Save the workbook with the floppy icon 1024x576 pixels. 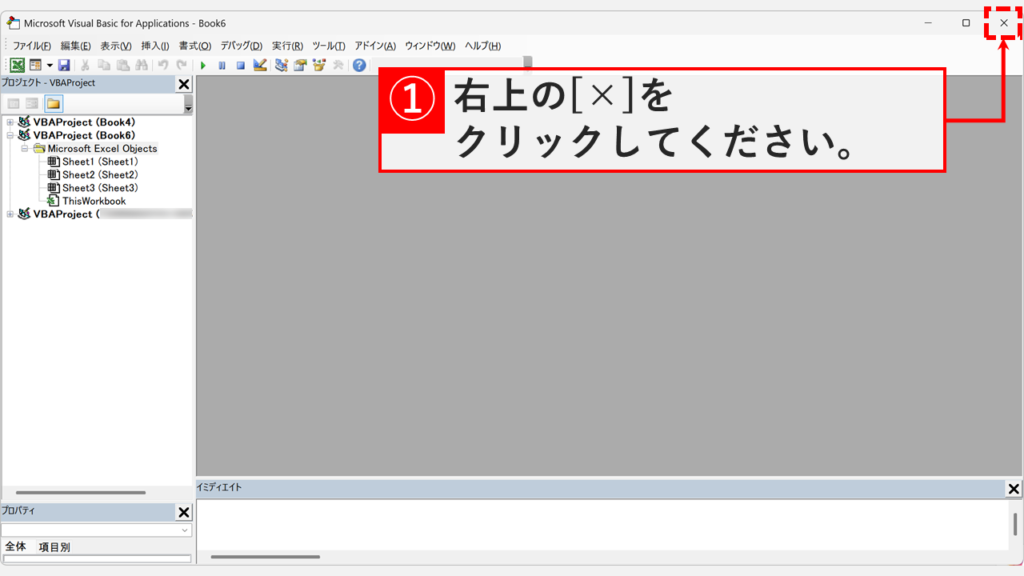coord(64,65)
